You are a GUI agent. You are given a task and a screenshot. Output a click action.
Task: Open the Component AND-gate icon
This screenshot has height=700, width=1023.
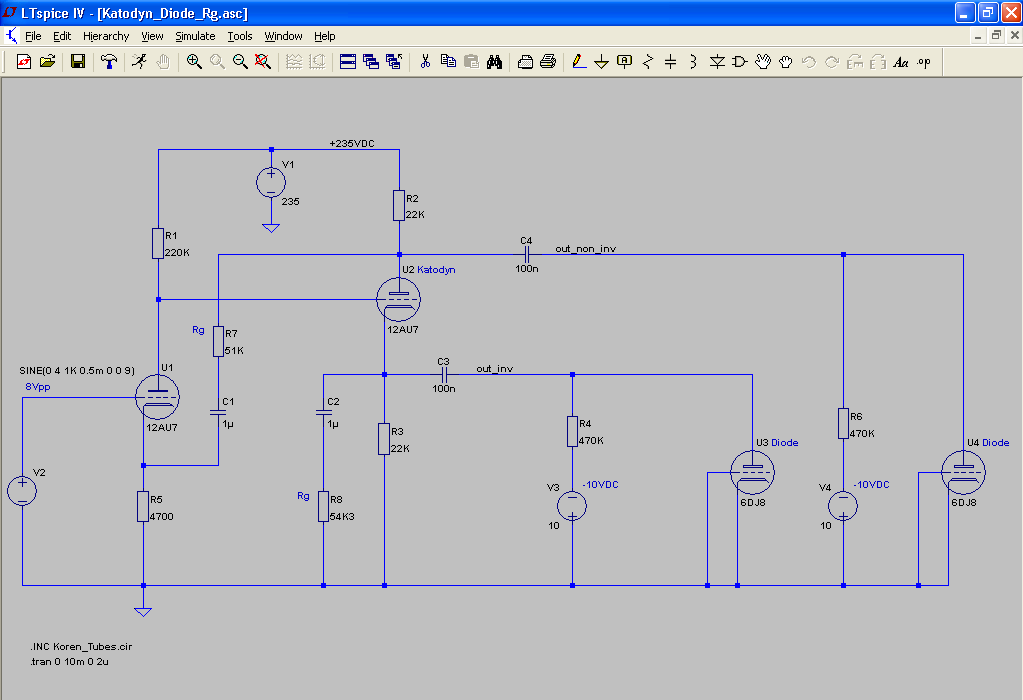coord(740,62)
